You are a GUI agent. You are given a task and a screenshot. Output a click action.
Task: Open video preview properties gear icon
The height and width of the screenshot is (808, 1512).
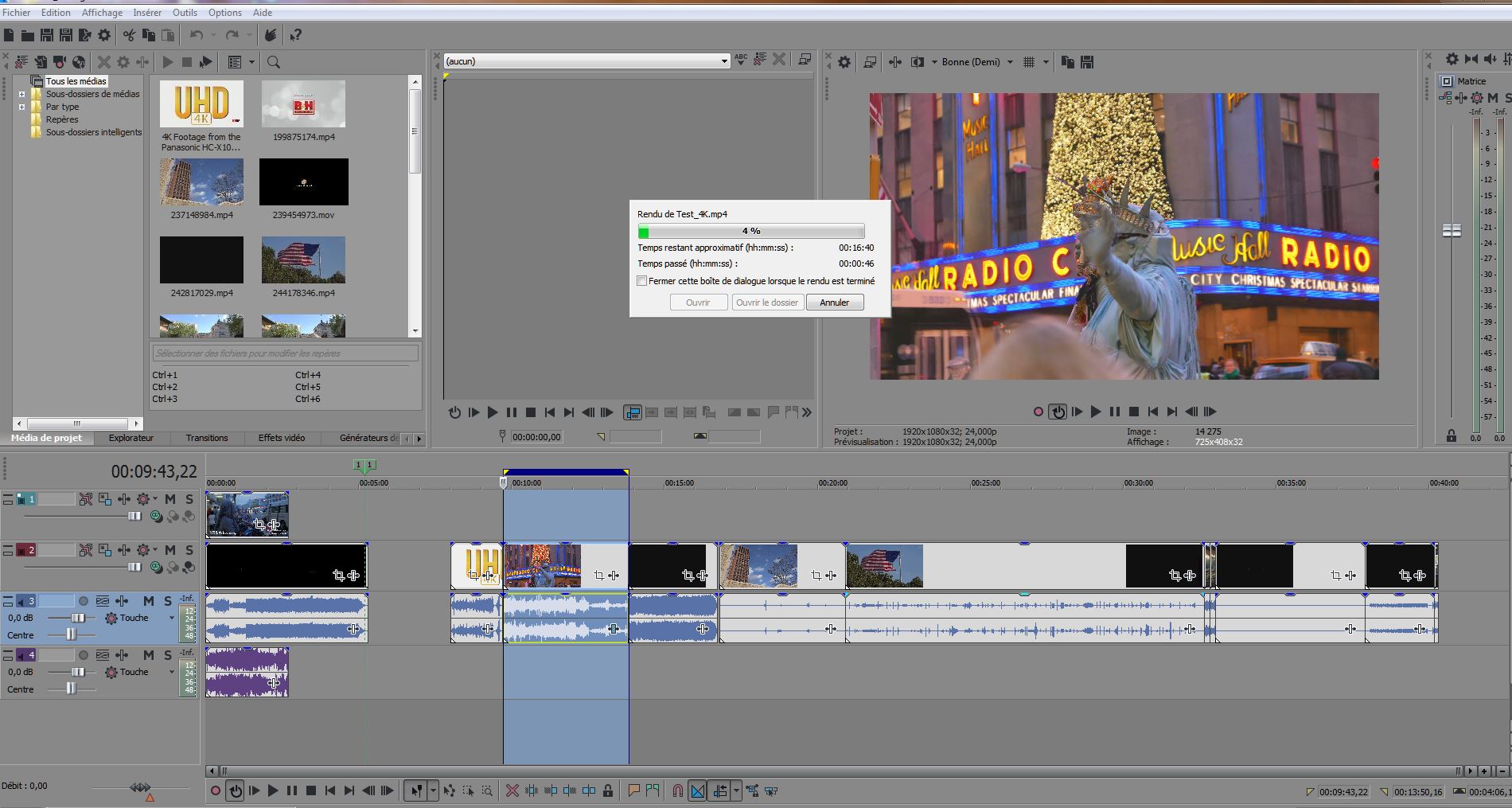tap(844, 62)
